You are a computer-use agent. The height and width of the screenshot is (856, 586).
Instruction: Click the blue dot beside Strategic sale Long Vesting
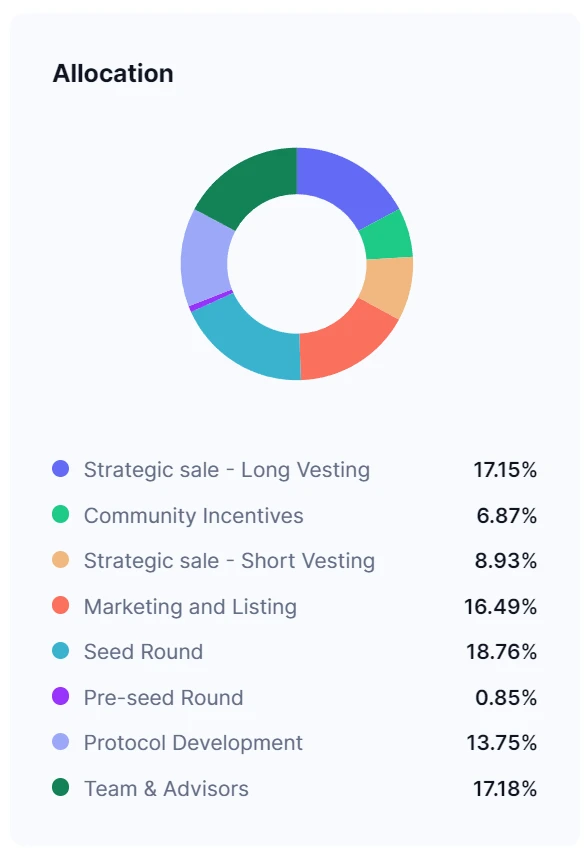pyautogui.click(x=60, y=469)
